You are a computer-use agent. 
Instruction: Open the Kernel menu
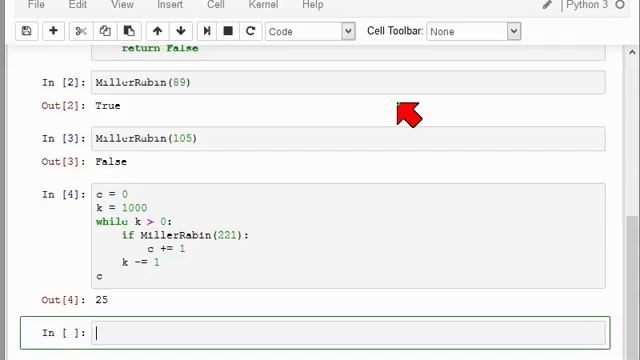[263, 5]
